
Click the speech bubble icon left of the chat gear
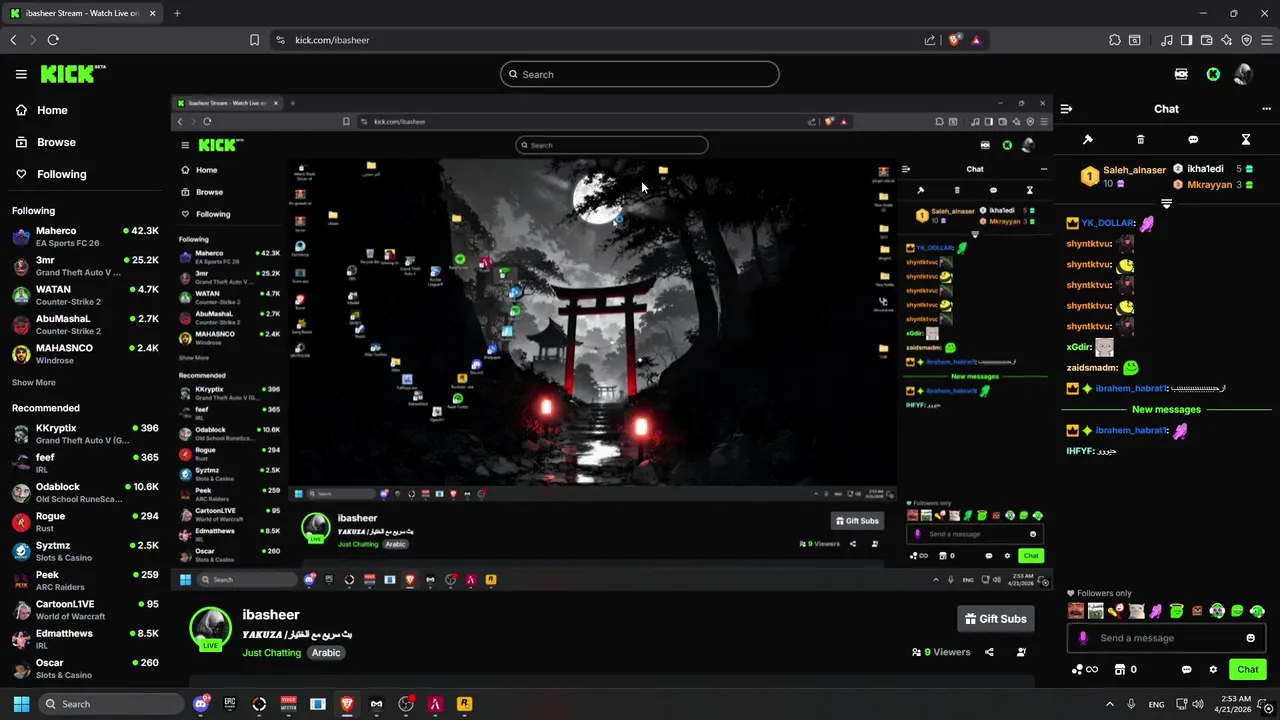(1187, 669)
